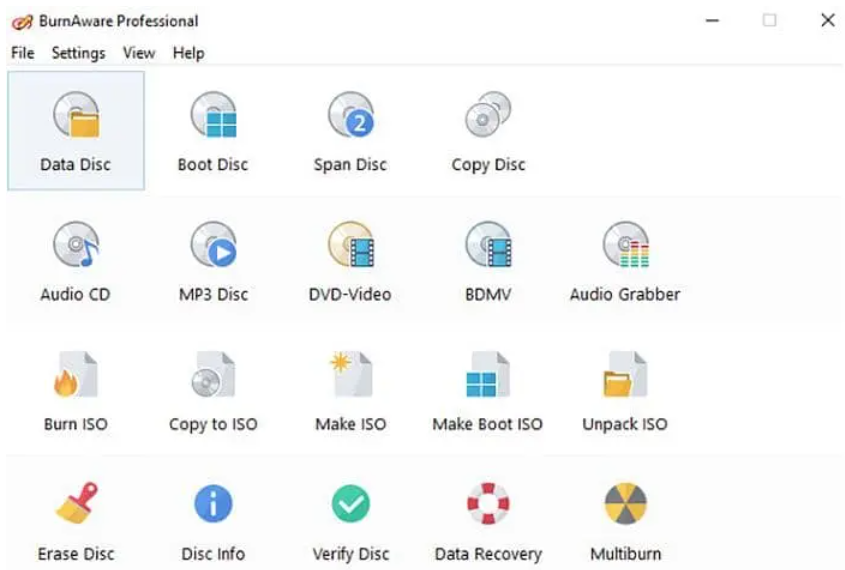Click the BurnAware logo in title bar
845x570 pixels.
[22, 22]
